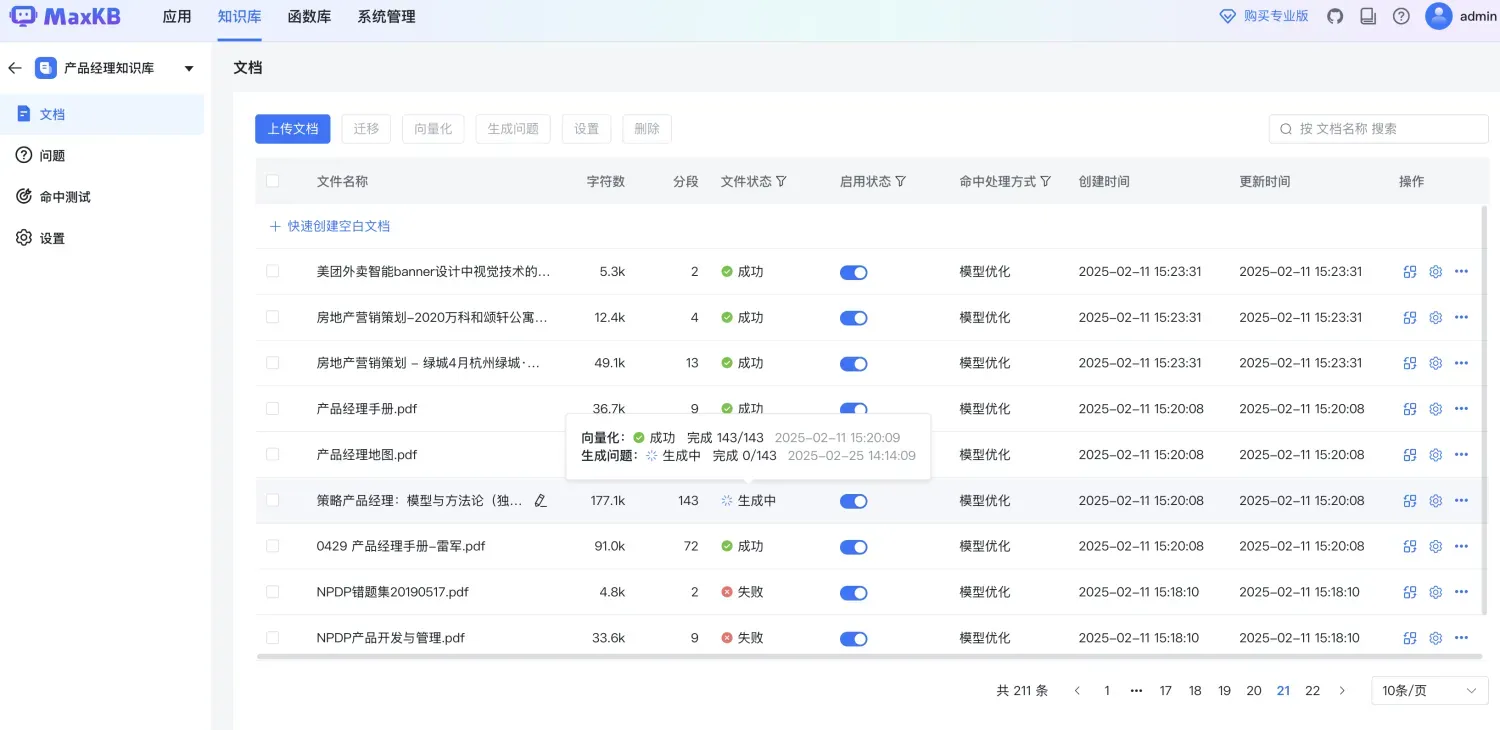Switch to the 函数库 tab
The width and height of the screenshot is (1500, 730).
point(309,16)
